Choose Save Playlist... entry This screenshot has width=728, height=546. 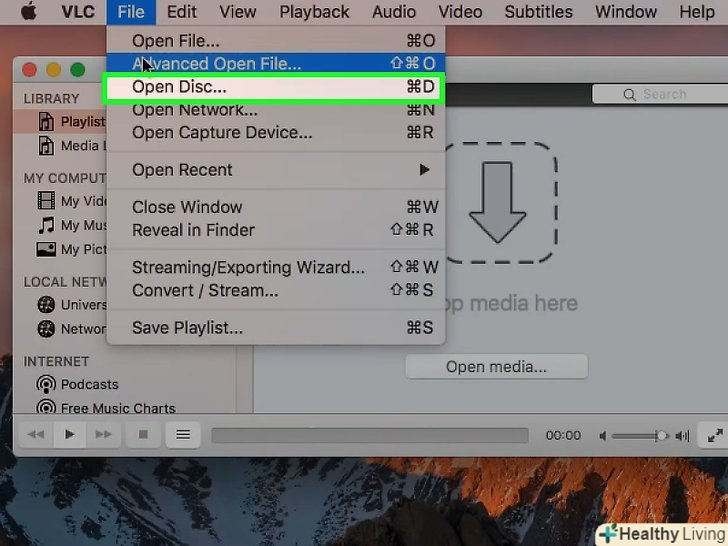pyautogui.click(x=276, y=328)
